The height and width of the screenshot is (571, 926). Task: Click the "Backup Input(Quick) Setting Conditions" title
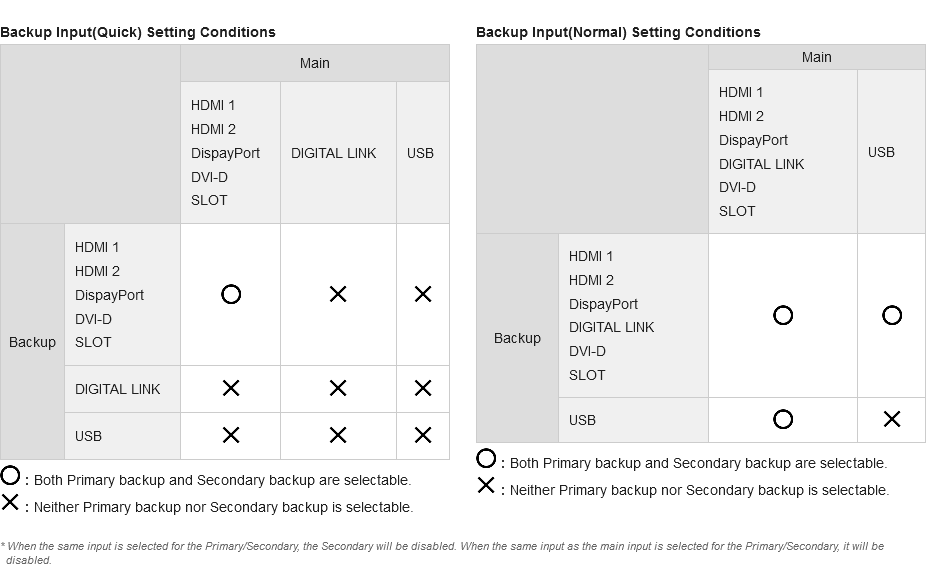pyautogui.click(x=138, y=32)
